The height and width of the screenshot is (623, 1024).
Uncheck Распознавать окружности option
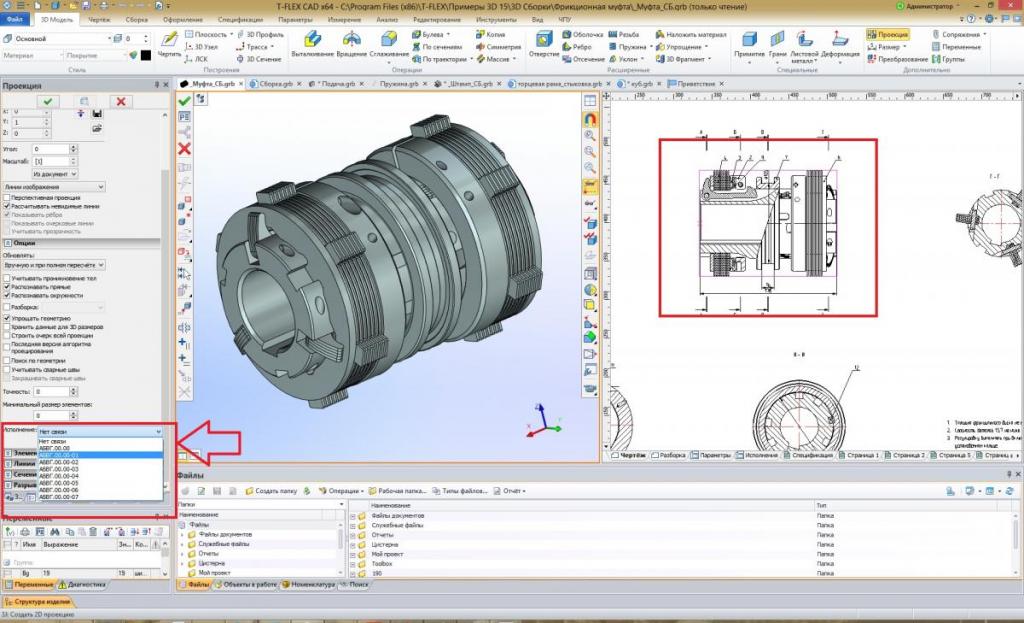click(x=7, y=296)
